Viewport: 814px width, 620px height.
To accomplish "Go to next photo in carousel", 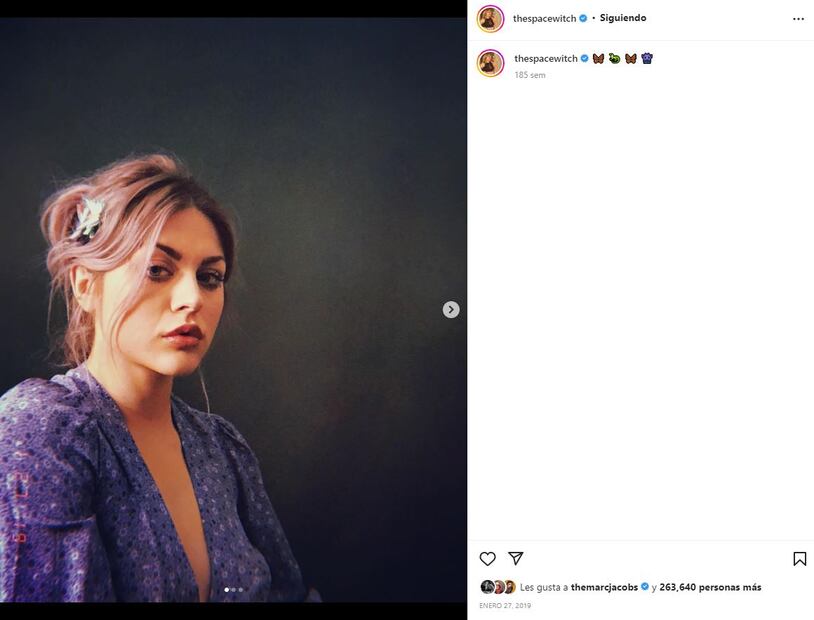I will pyautogui.click(x=451, y=309).
